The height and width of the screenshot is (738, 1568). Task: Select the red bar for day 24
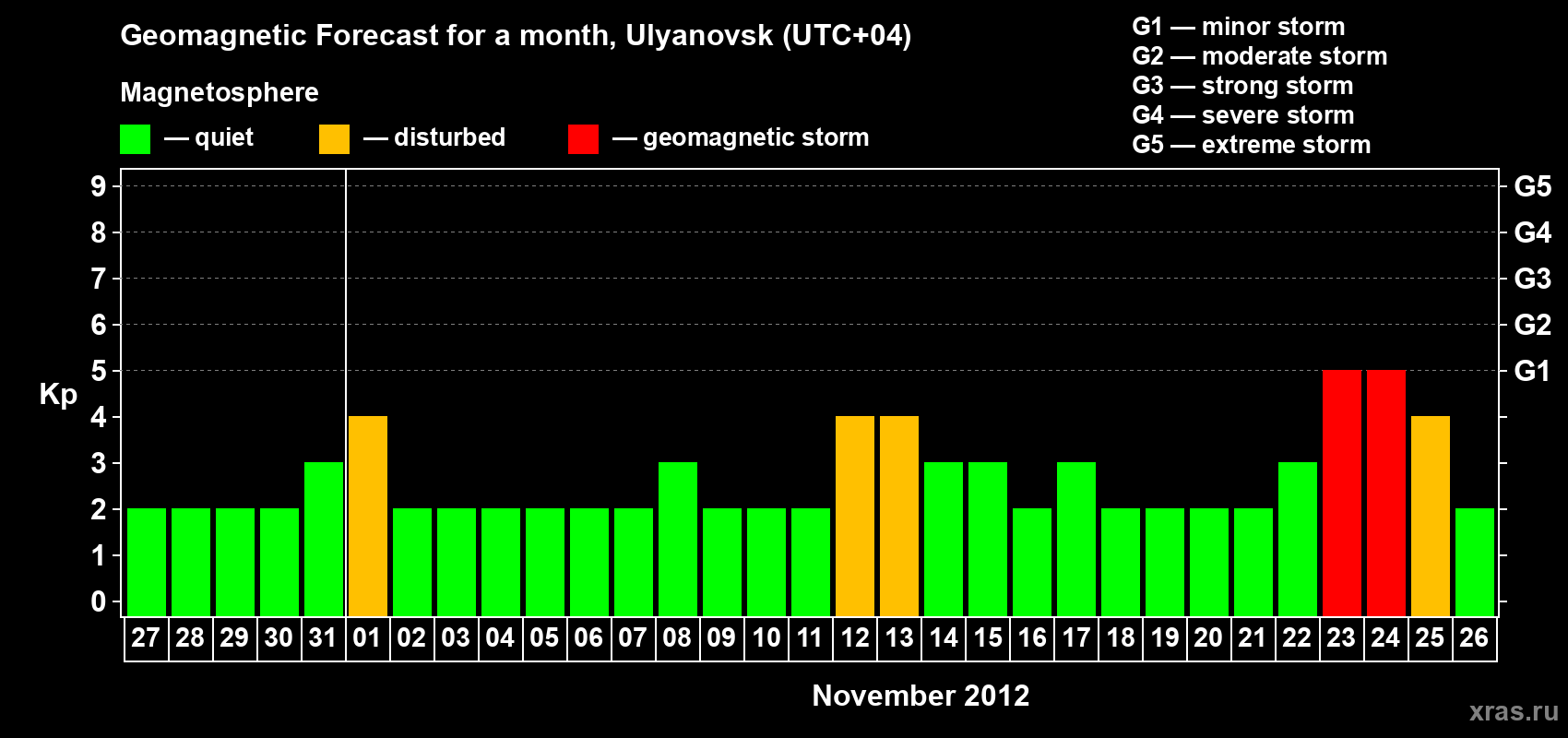(x=1386, y=493)
